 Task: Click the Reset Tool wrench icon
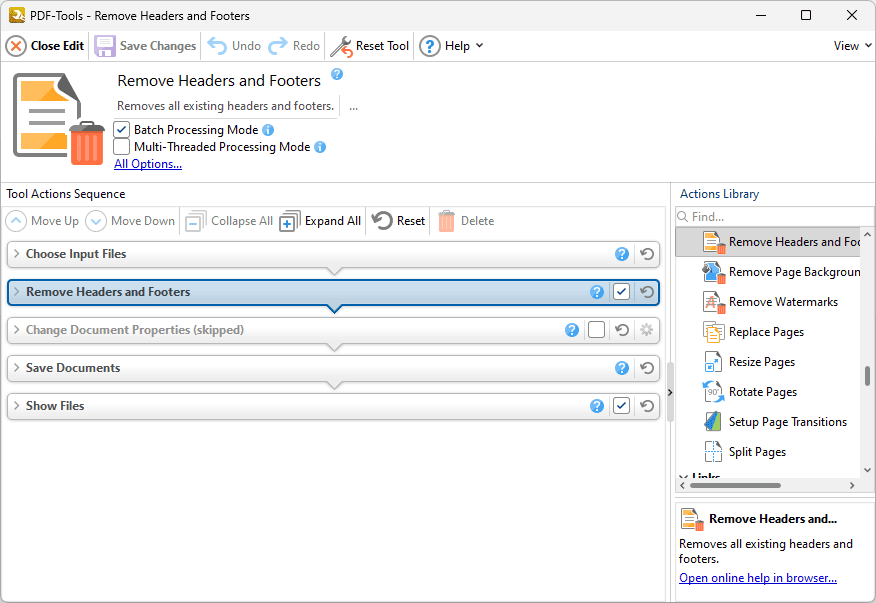(341, 46)
